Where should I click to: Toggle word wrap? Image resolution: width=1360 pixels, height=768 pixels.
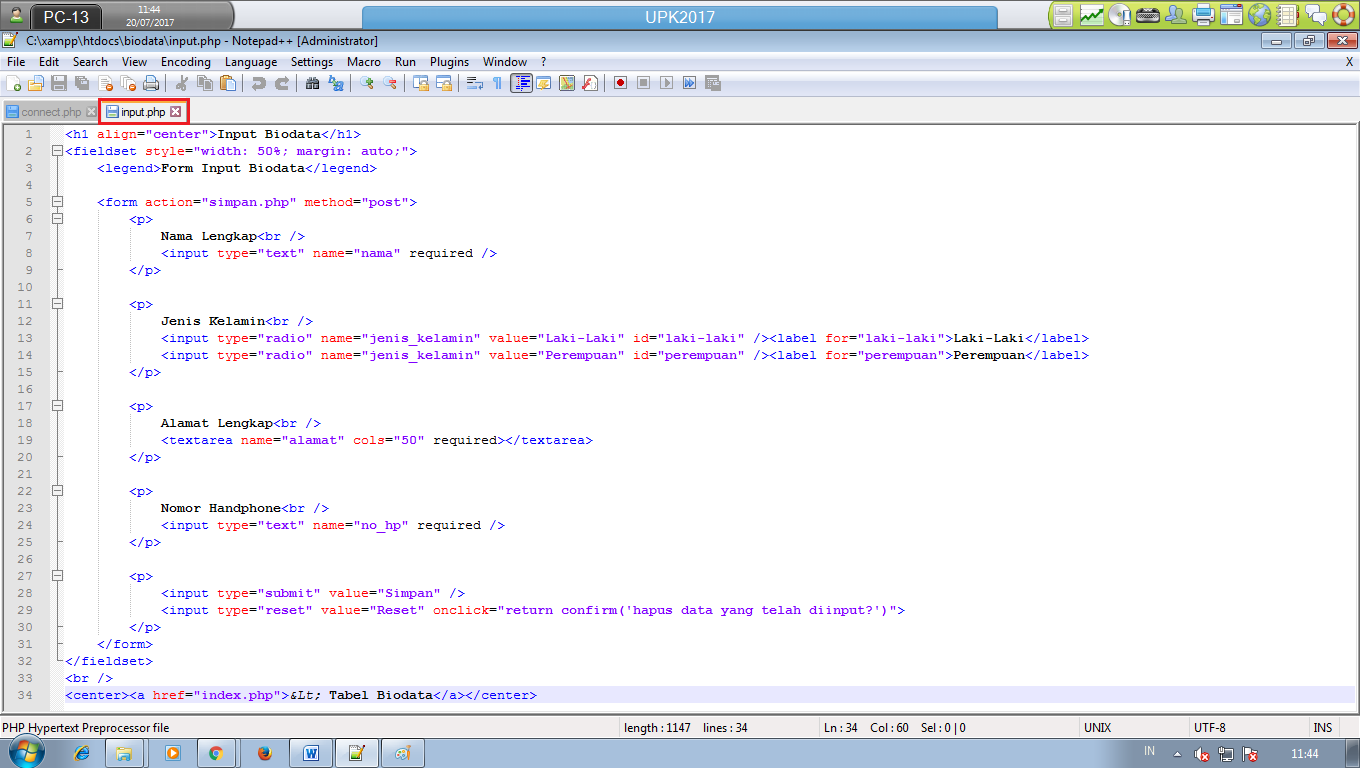(473, 83)
